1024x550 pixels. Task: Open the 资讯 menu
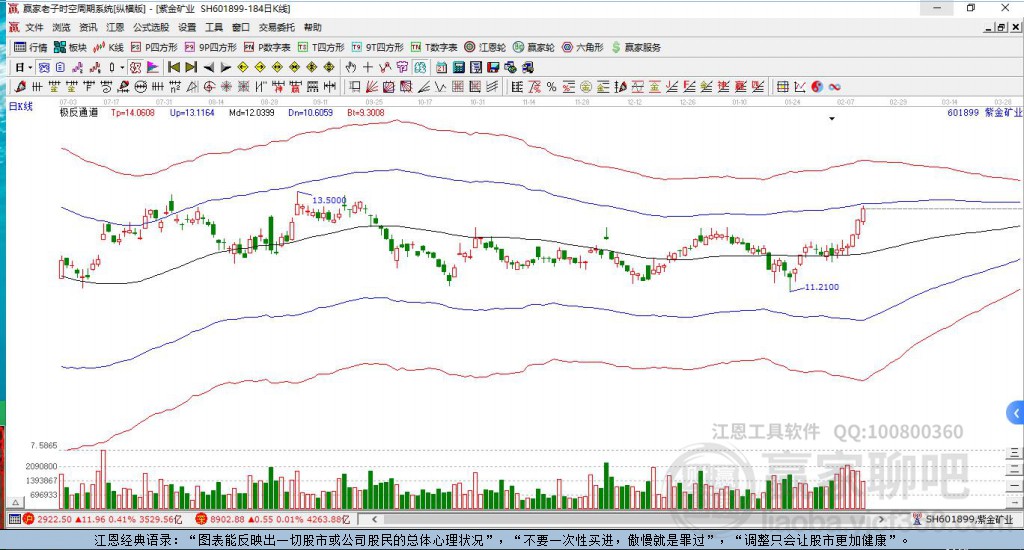[88, 27]
